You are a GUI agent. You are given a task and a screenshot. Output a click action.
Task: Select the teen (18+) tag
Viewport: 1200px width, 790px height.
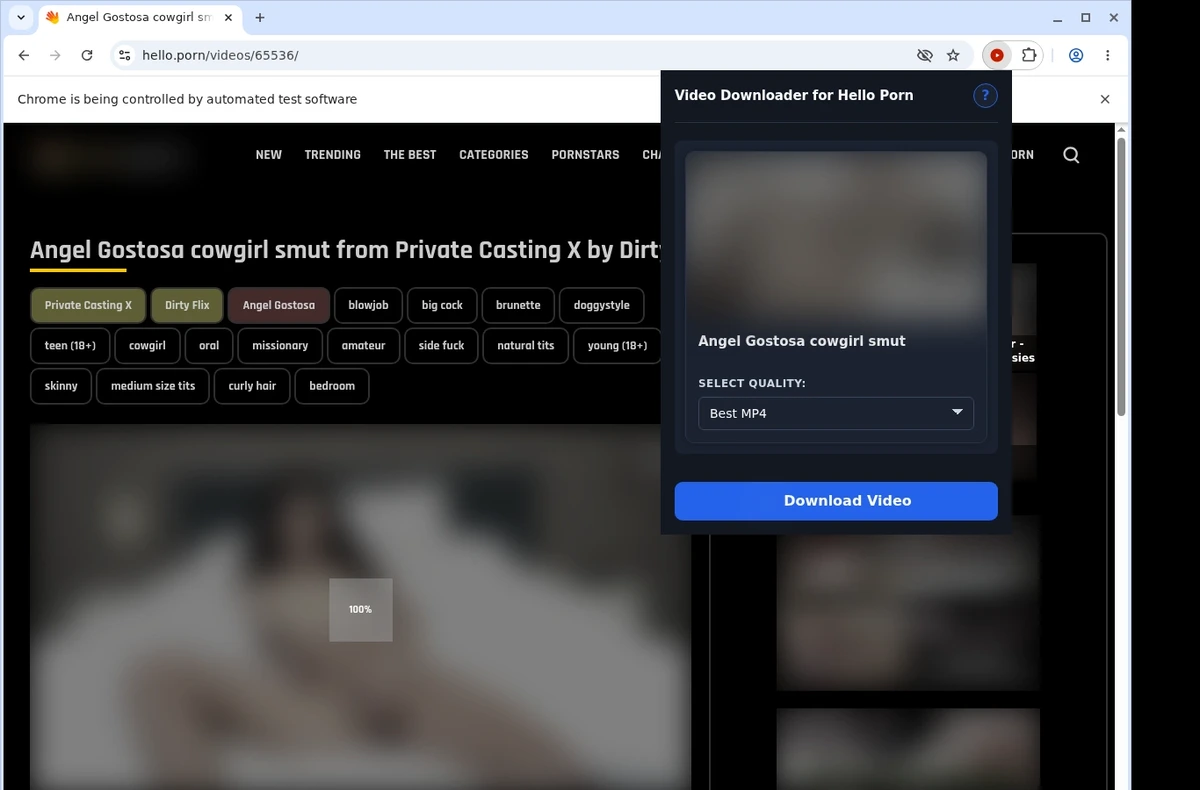[x=70, y=345]
